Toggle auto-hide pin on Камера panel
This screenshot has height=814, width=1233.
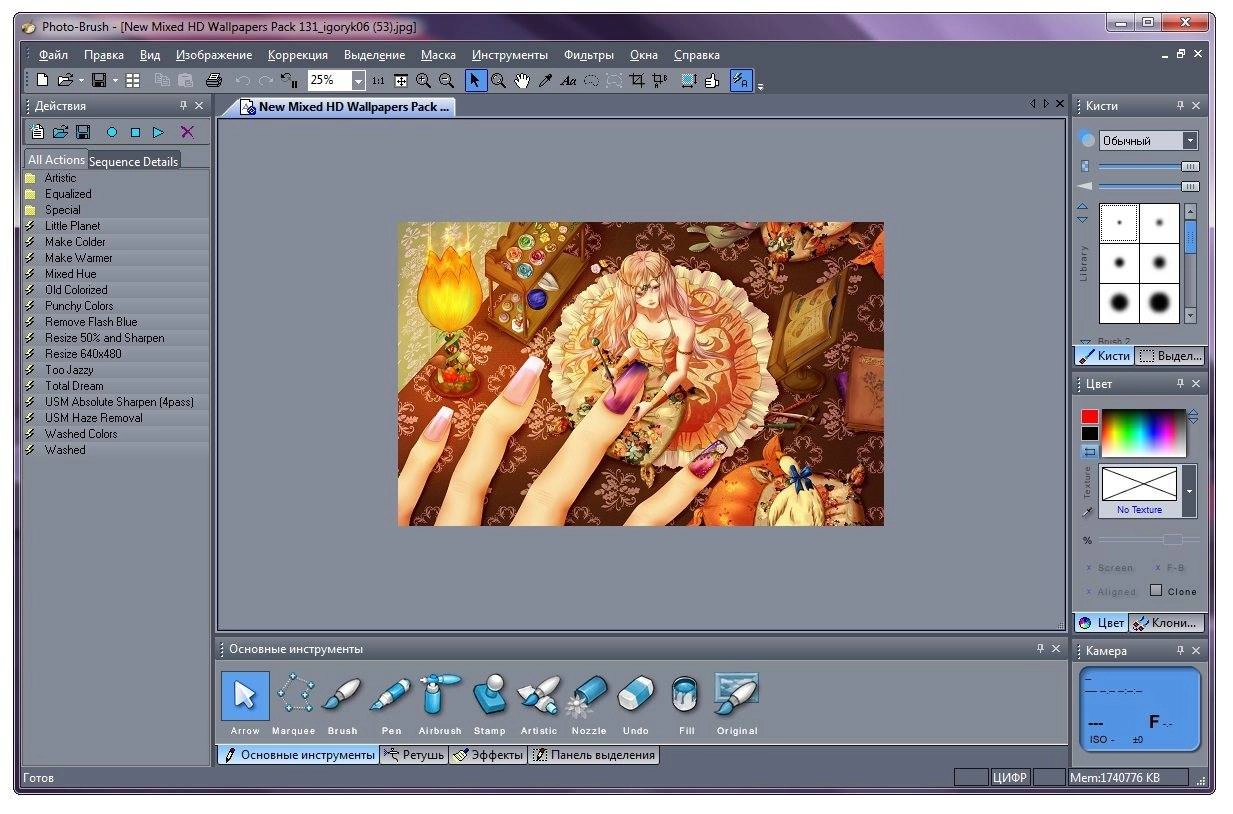tap(1180, 650)
